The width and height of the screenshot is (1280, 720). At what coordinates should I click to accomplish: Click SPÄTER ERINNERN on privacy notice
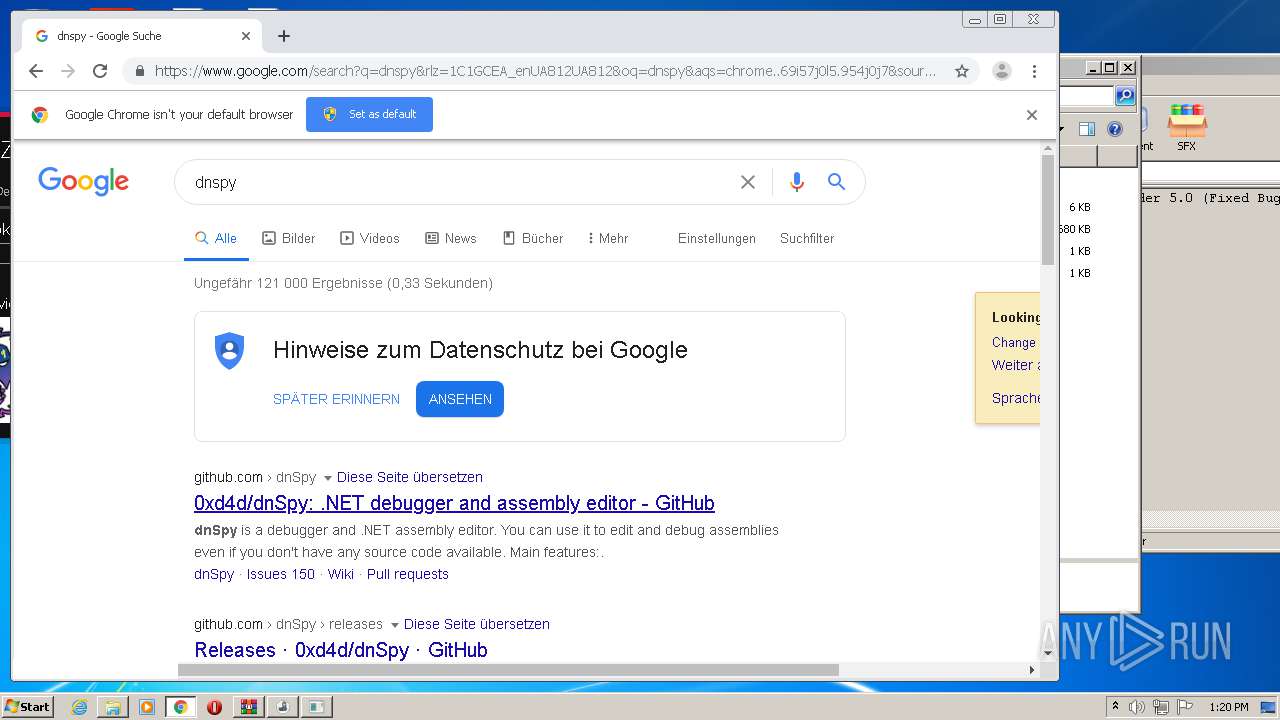click(x=336, y=399)
